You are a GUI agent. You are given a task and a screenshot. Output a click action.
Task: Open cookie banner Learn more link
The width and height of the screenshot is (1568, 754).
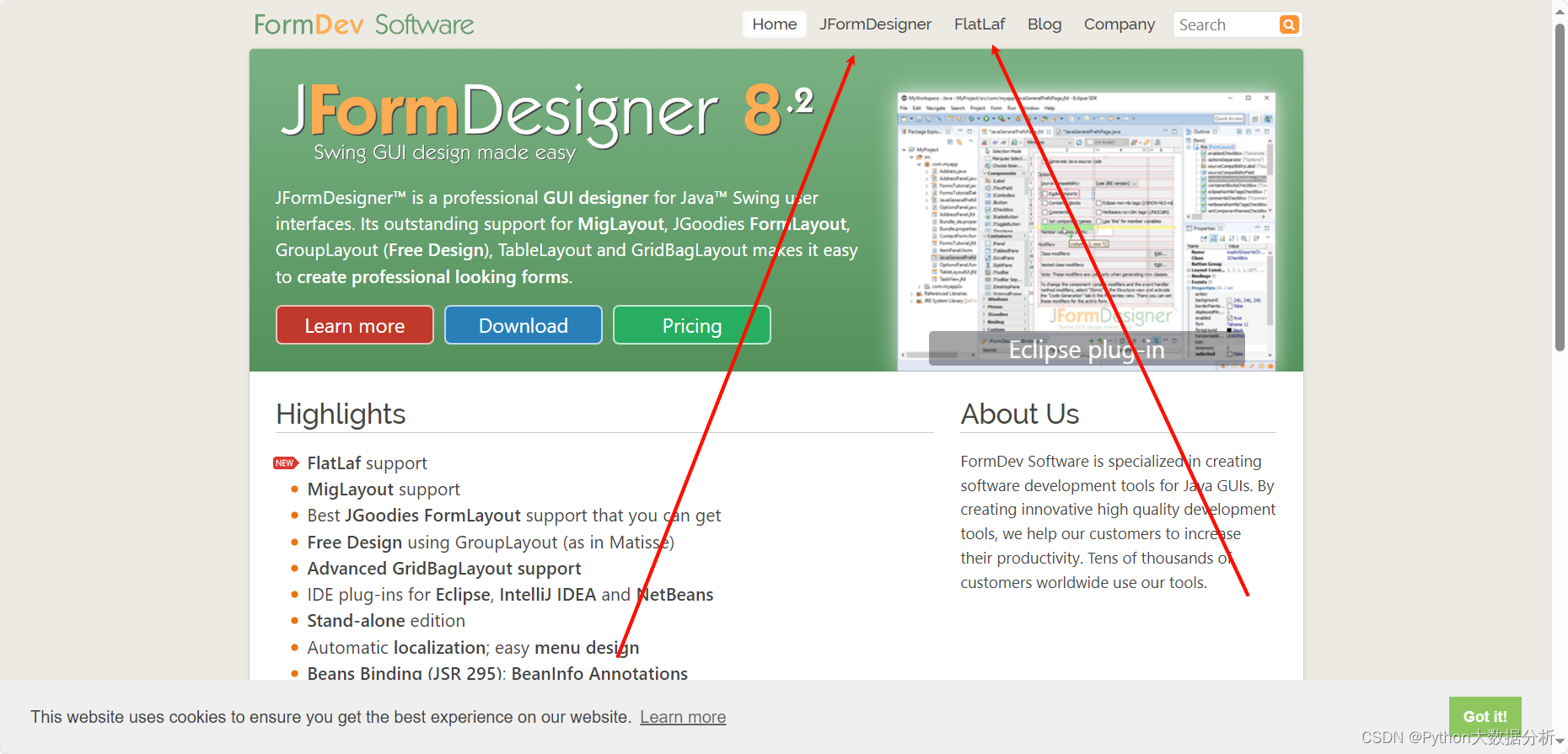683,717
